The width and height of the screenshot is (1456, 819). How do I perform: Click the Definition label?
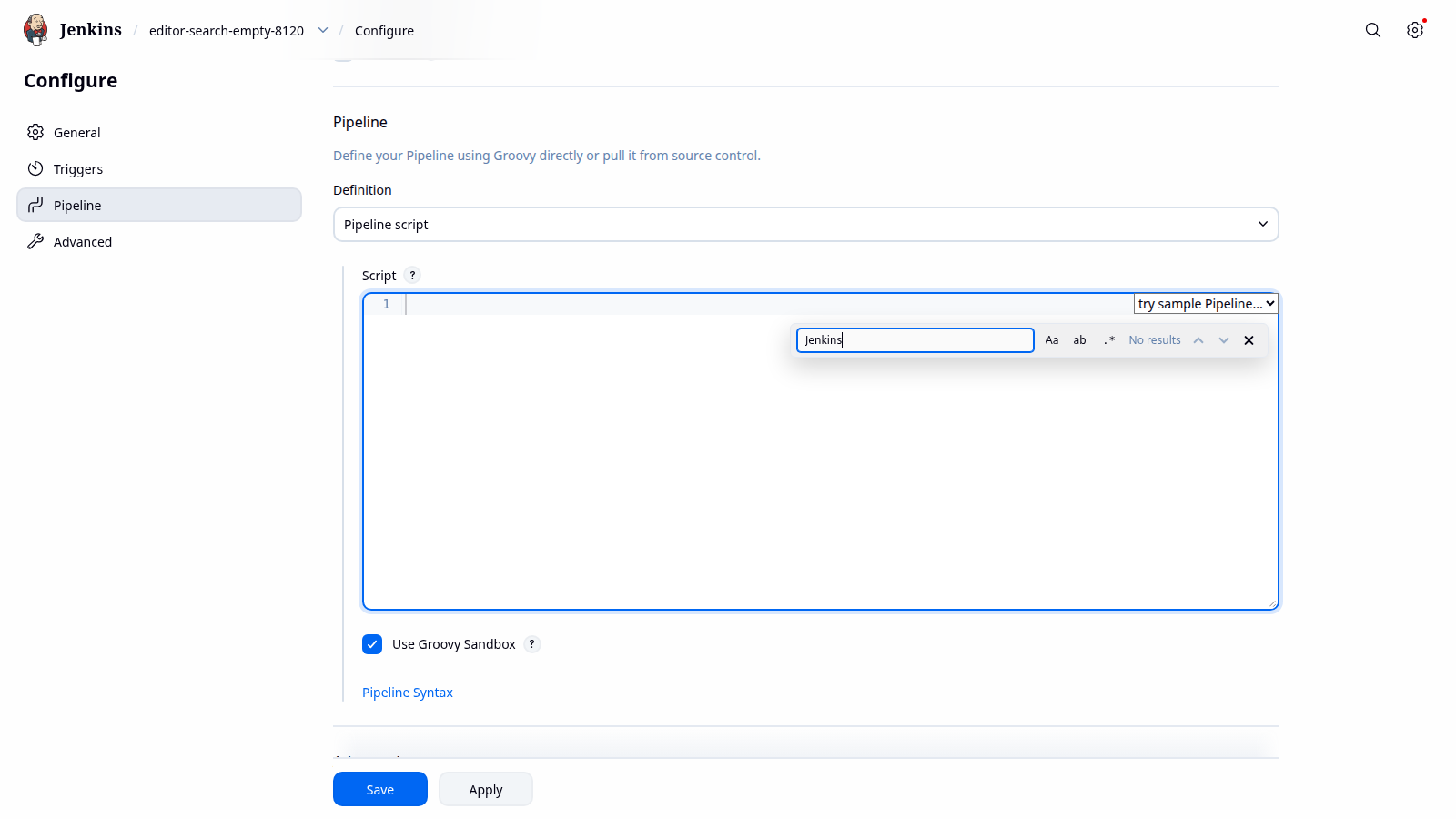tap(362, 190)
